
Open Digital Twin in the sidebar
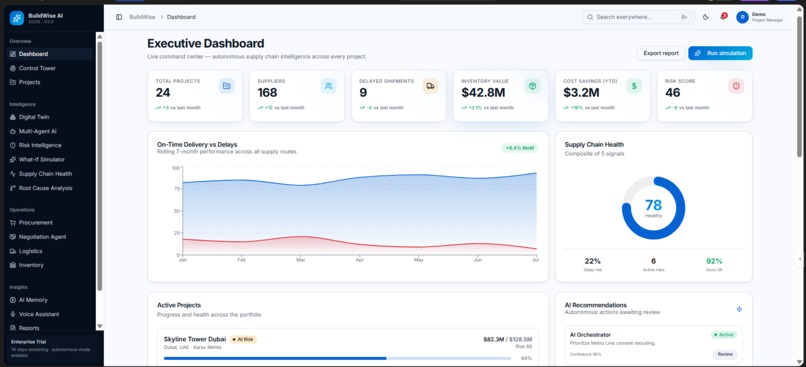pos(49,117)
